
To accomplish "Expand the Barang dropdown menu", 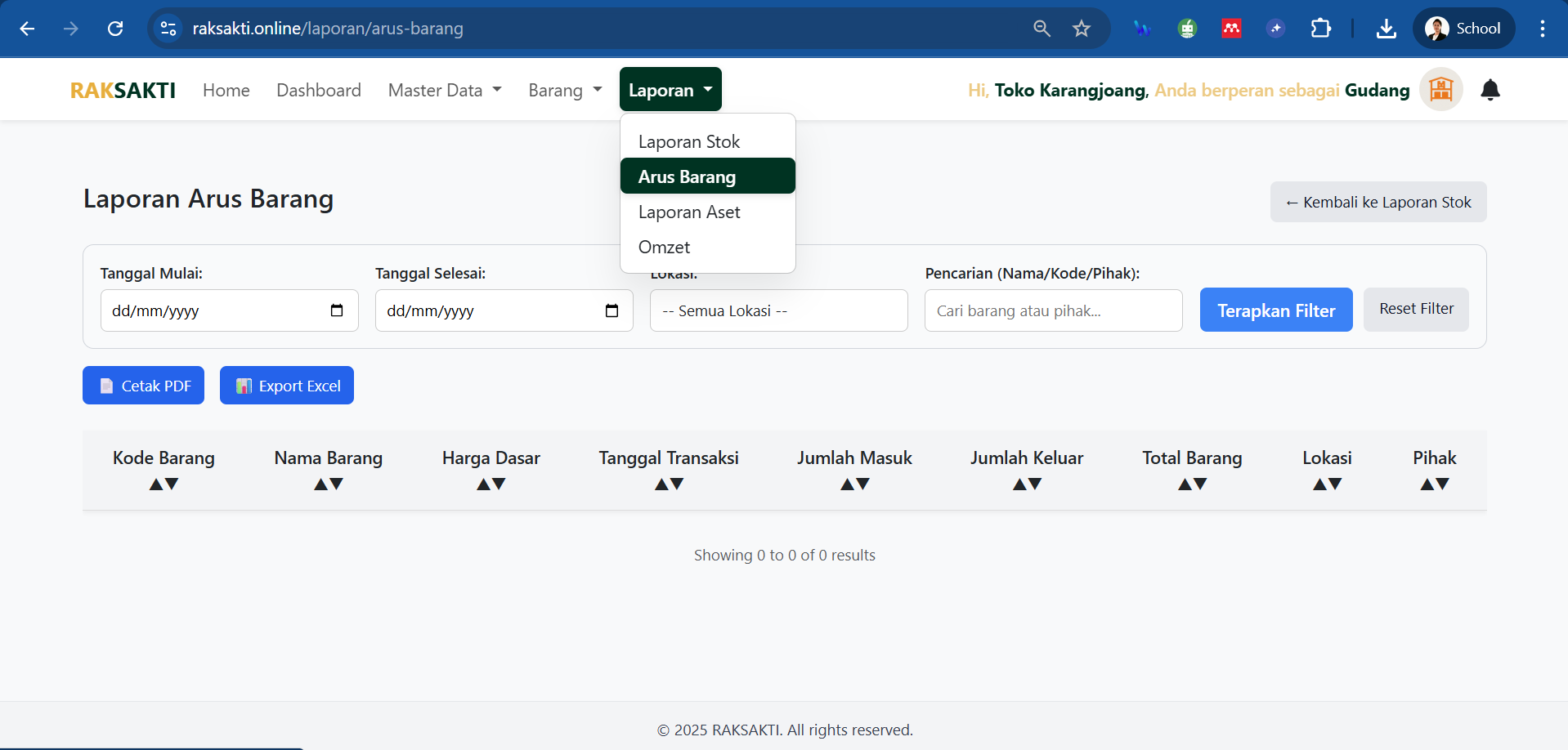I will coord(565,90).
